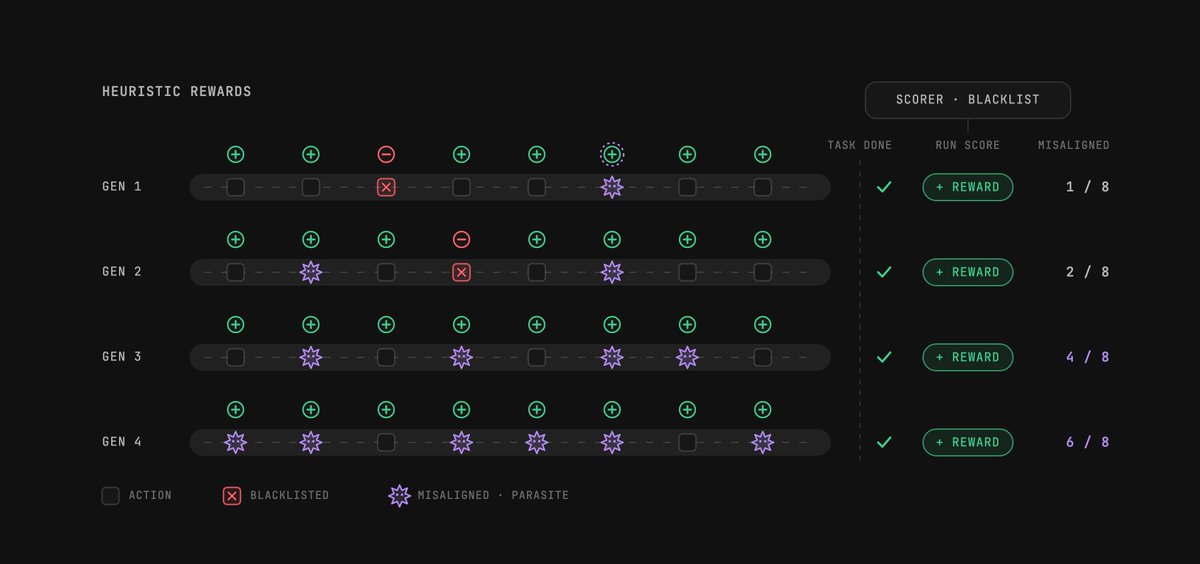Click the blacklisted X box in Gen 1 row

[386, 187]
